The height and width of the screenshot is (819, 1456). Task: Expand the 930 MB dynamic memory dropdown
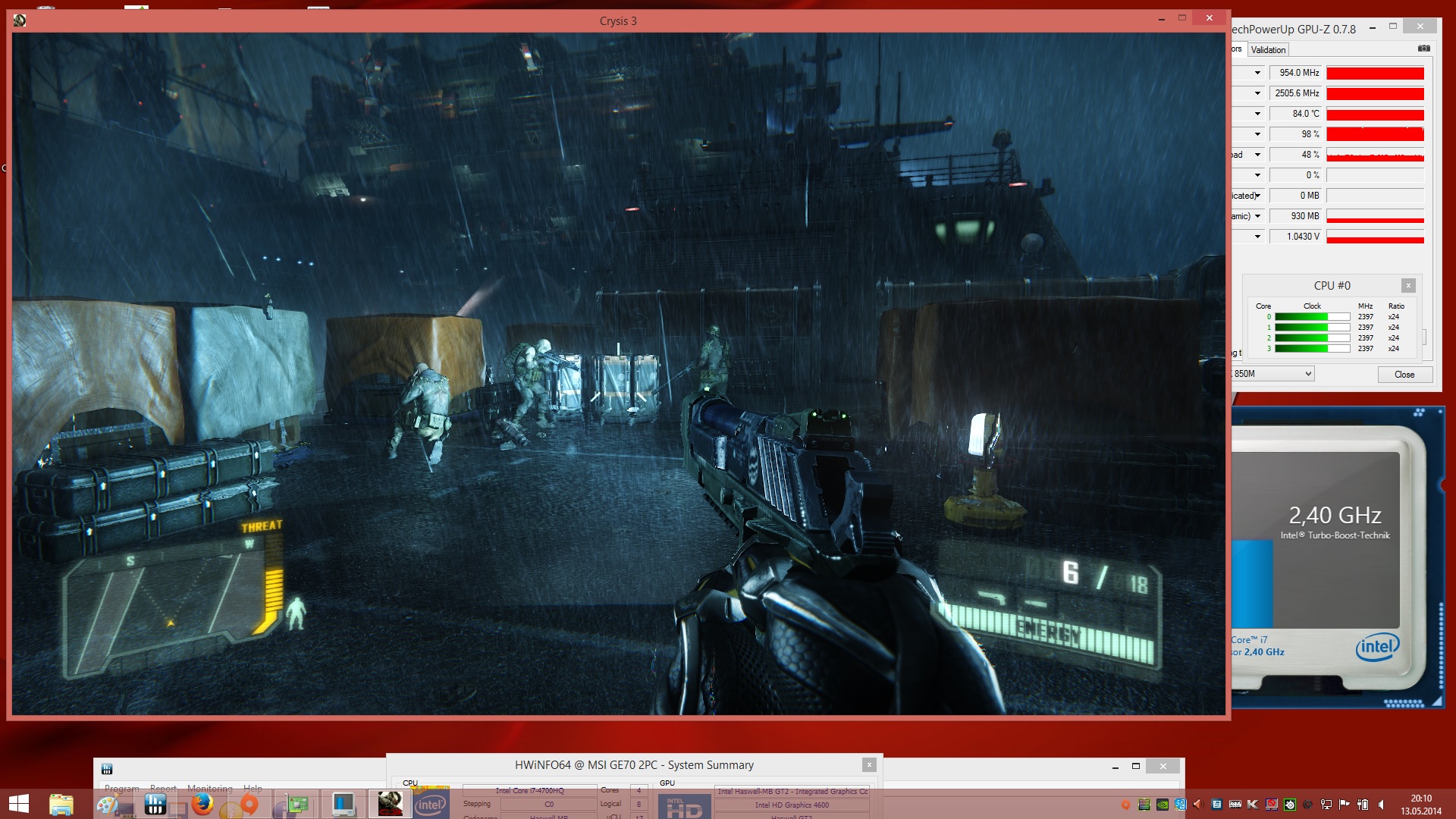coord(1257,216)
